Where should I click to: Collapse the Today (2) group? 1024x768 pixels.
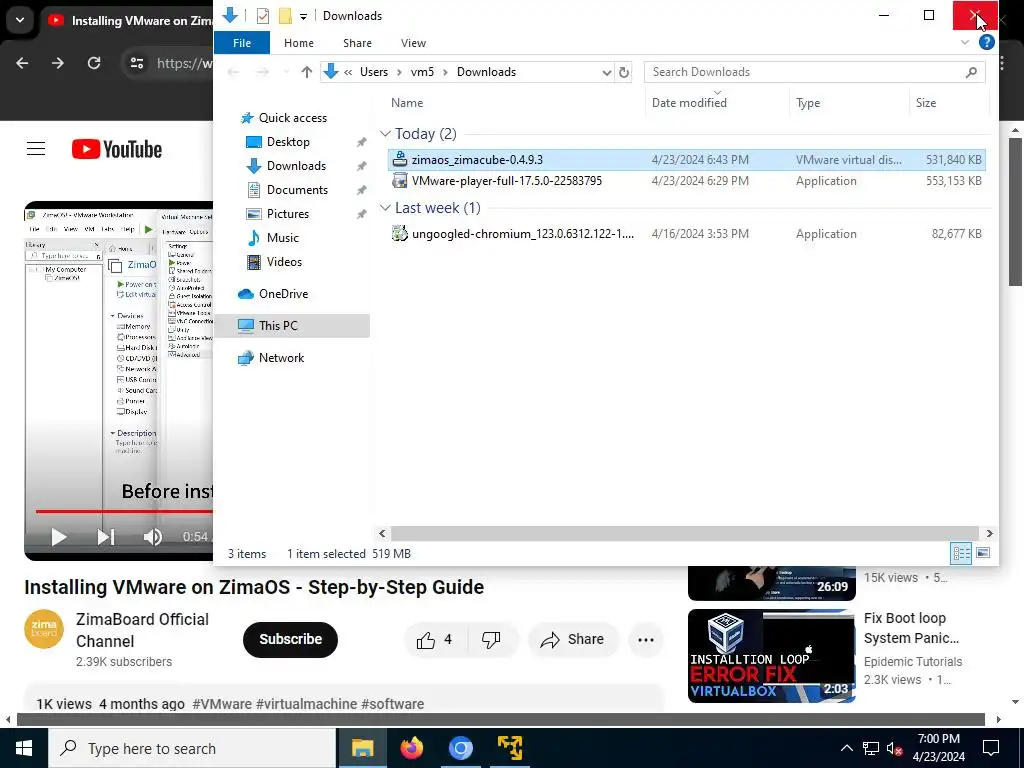pos(385,134)
